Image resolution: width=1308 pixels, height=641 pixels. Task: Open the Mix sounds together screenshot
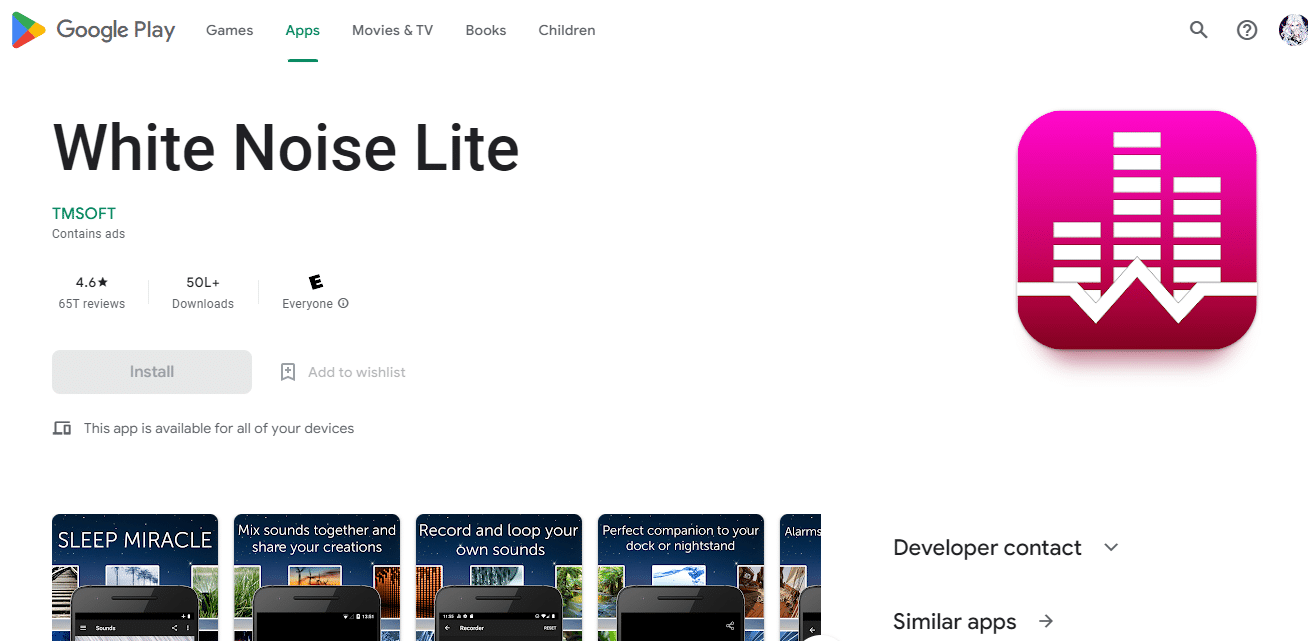point(317,577)
